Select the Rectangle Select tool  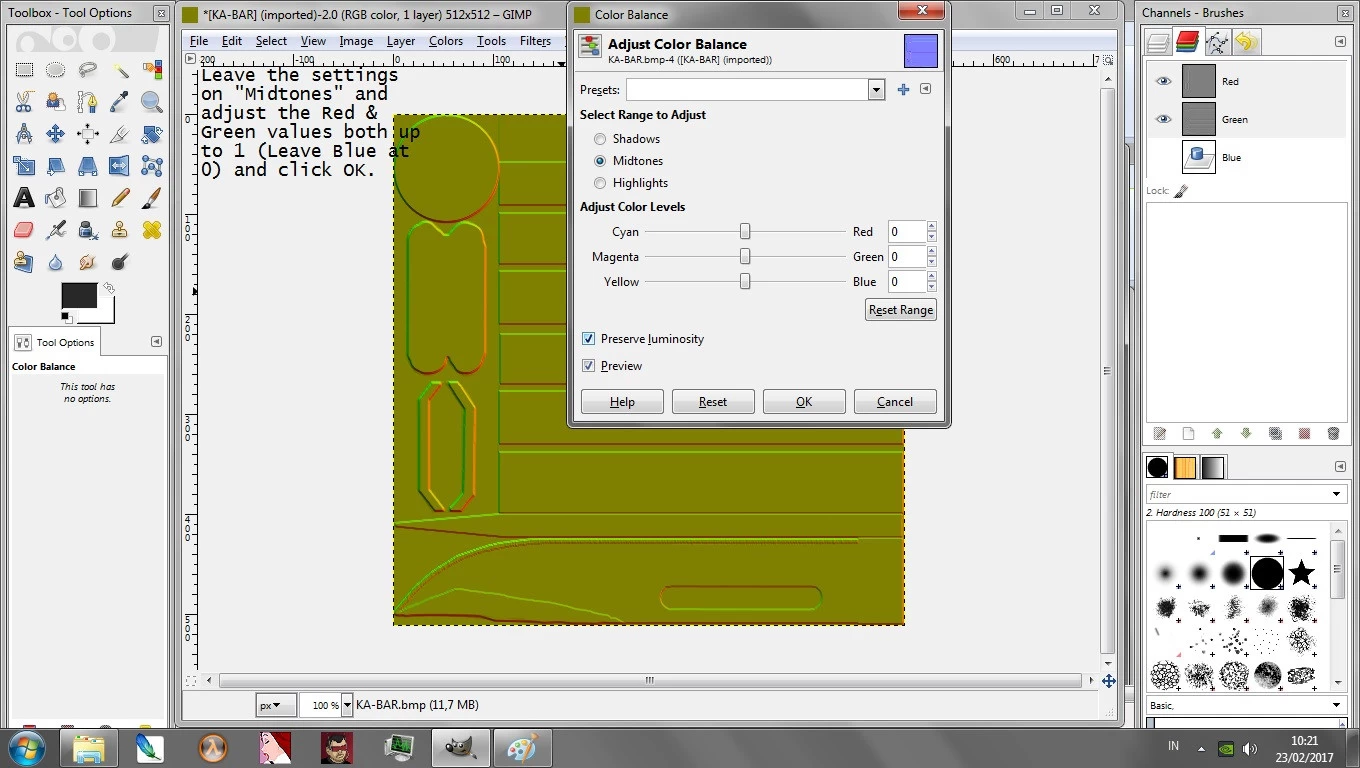click(24, 70)
